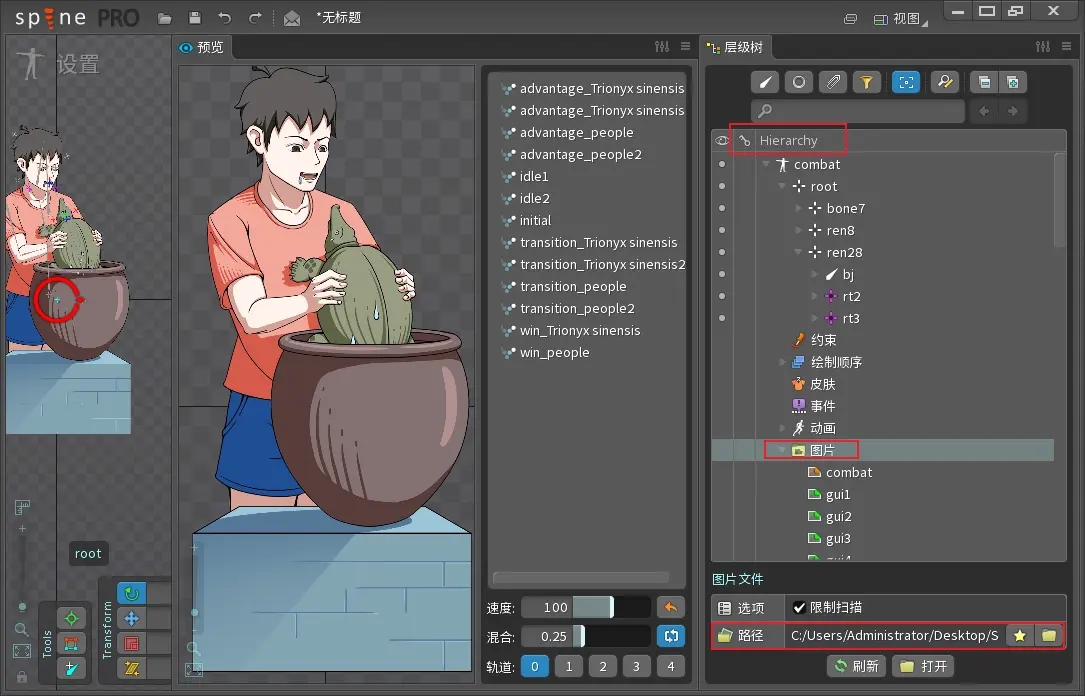Click the 刷新 button
Screen dimensions: 1085x696
click(x=856, y=666)
